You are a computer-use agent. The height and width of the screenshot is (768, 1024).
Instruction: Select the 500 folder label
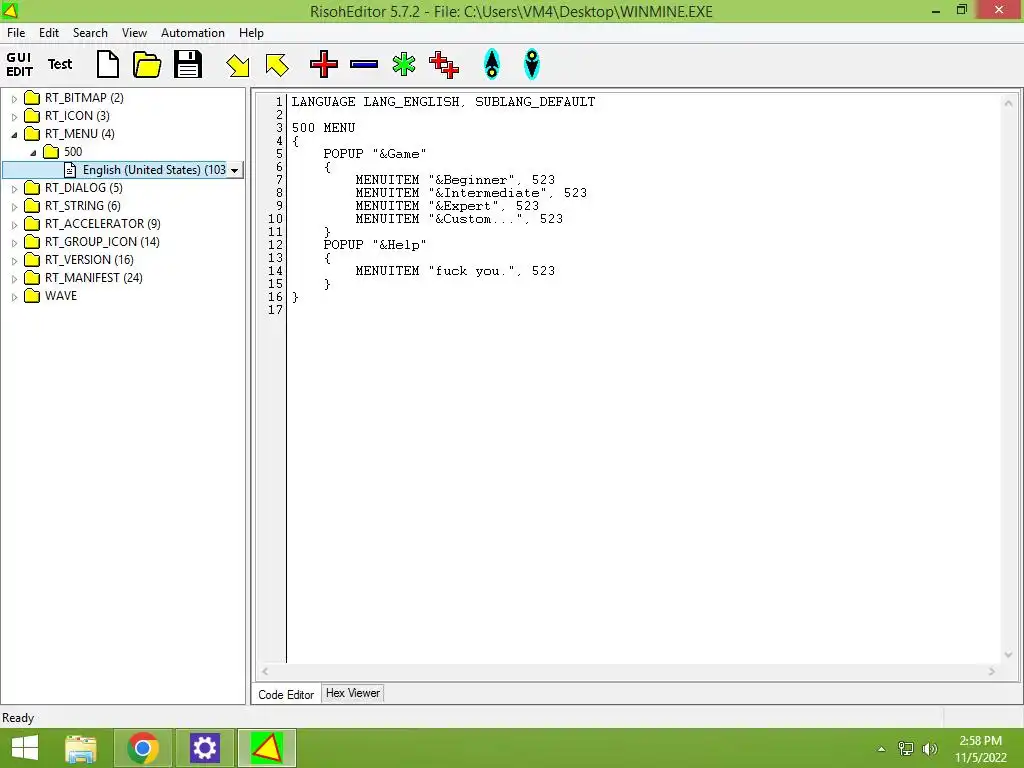point(73,152)
